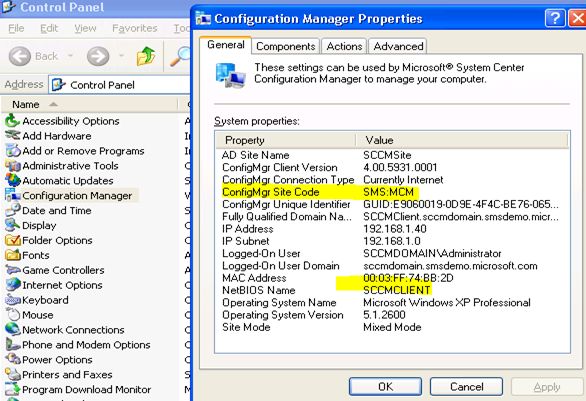Switch to the Advanced tab
This screenshot has width=586, height=401.
pyautogui.click(x=398, y=46)
